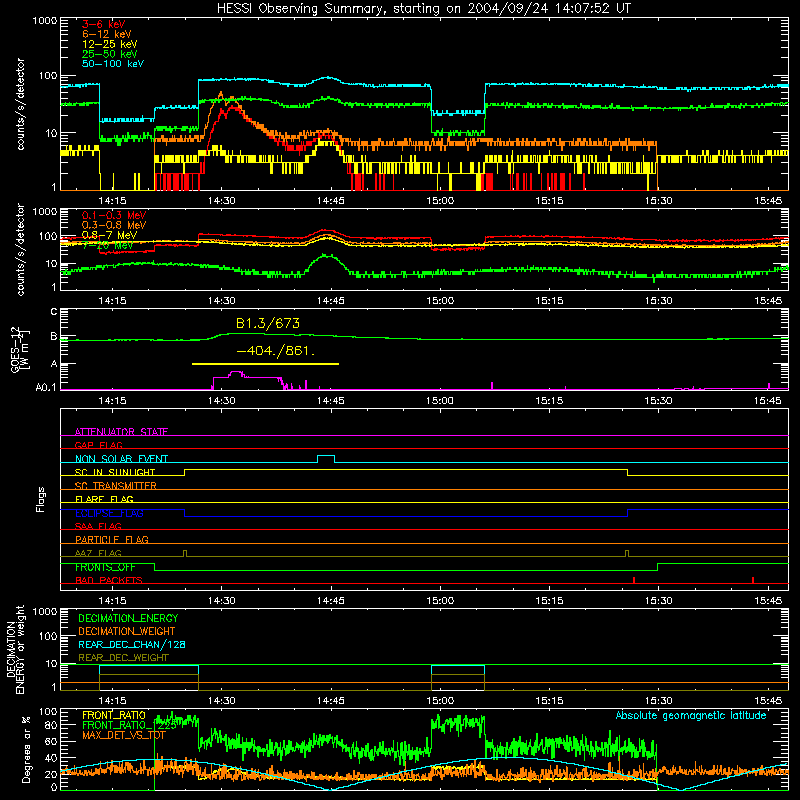This screenshot has width=800, height=800.
Task: Select the '3-6 keV' legend label
Action: pos(103,24)
